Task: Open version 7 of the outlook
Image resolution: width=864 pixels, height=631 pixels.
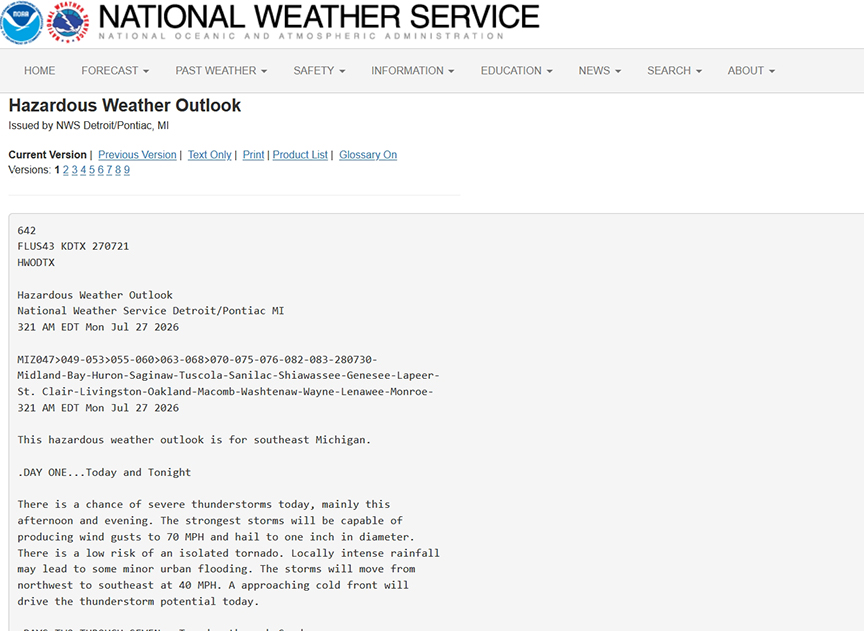Action: pyautogui.click(x=109, y=170)
